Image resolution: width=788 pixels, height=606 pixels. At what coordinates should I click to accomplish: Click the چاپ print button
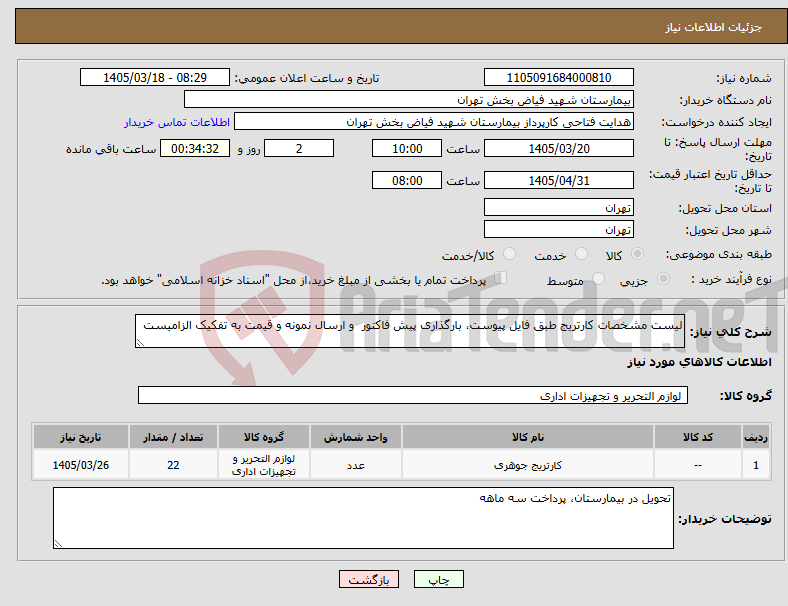(x=439, y=579)
